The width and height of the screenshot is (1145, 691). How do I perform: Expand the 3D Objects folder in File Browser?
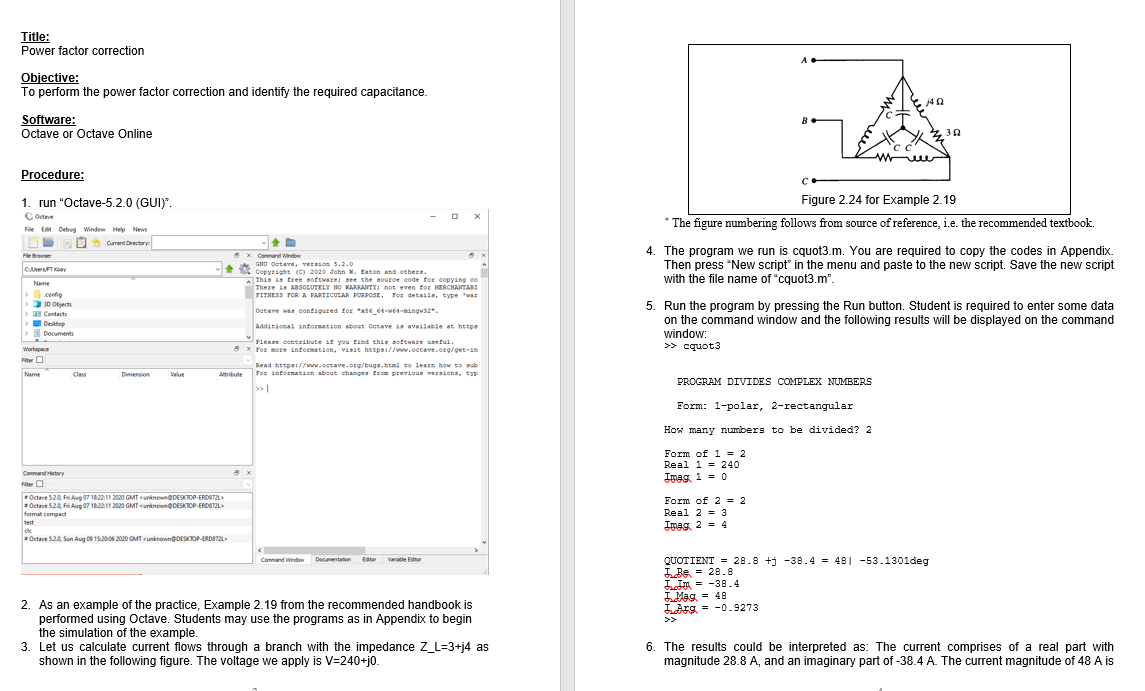click(24, 303)
